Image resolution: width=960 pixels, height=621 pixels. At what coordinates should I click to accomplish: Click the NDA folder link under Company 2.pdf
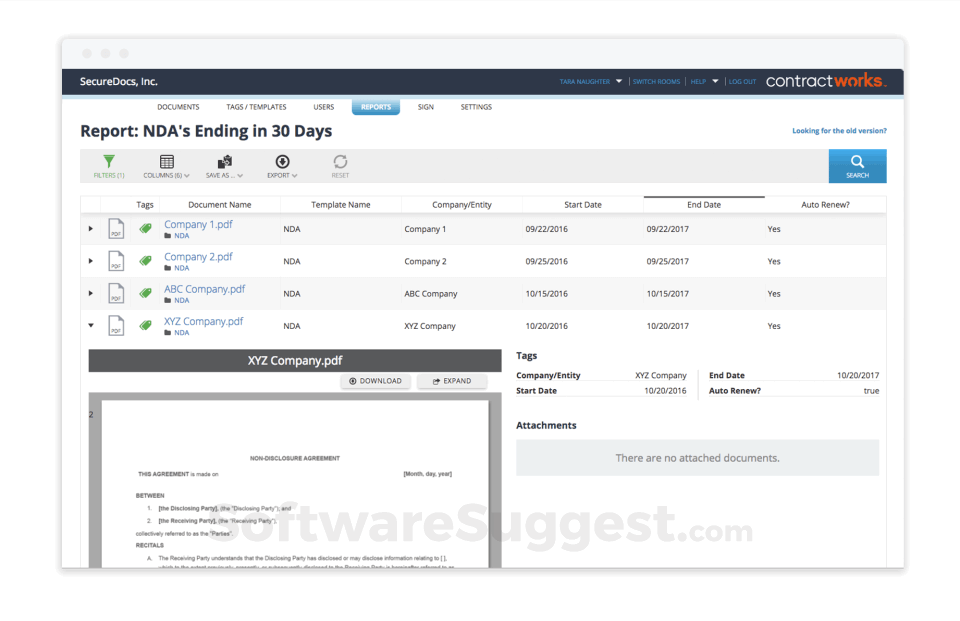point(179,268)
